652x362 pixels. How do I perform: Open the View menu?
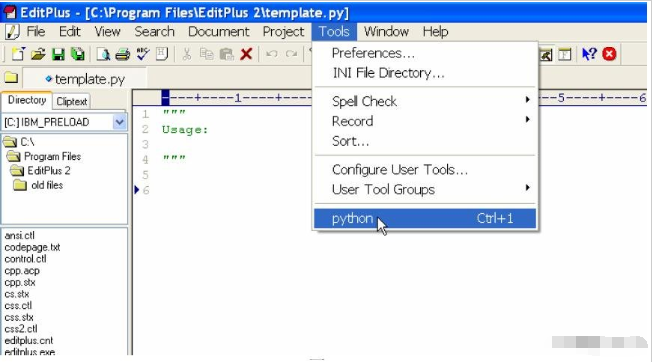click(x=107, y=32)
